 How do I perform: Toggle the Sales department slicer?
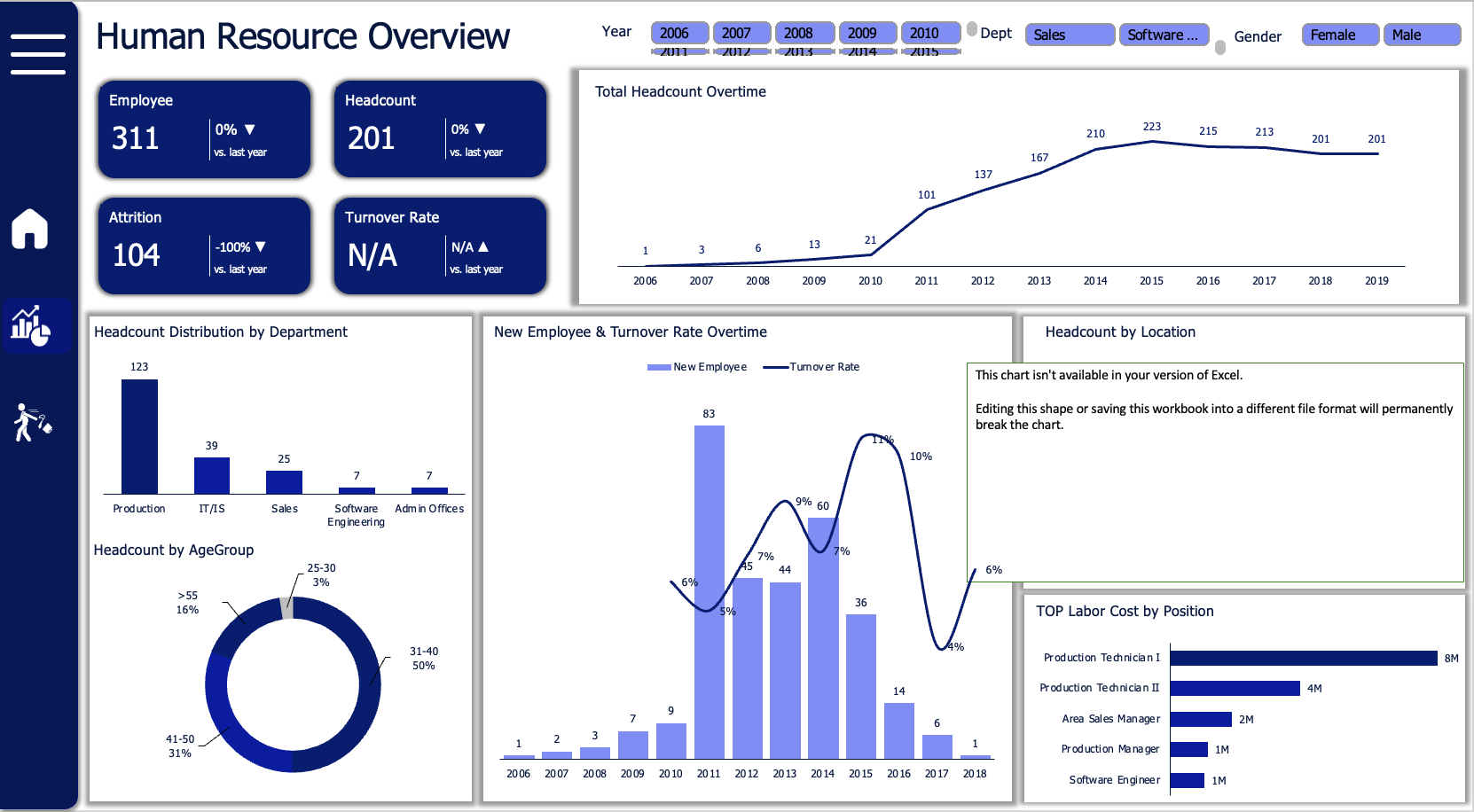(x=1070, y=35)
